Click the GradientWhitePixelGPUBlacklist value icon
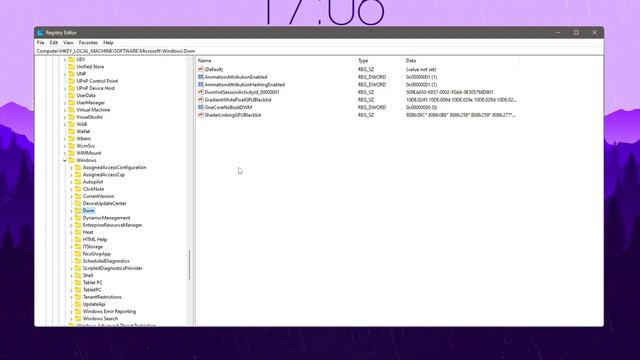This screenshot has height=360, width=640. click(200, 100)
